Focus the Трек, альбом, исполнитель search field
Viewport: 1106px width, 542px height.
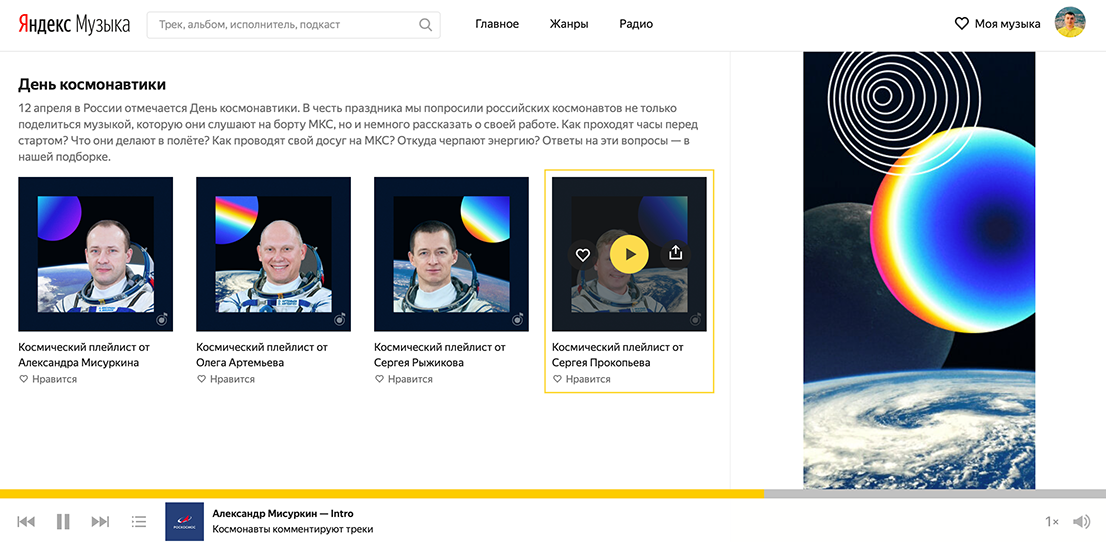pos(293,25)
